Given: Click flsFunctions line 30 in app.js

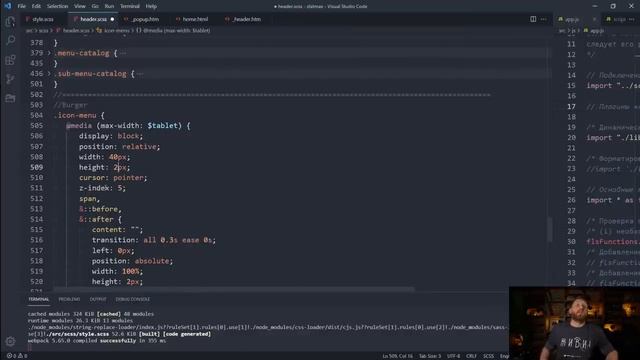Looking at the screenshot, I should point(613,242).
